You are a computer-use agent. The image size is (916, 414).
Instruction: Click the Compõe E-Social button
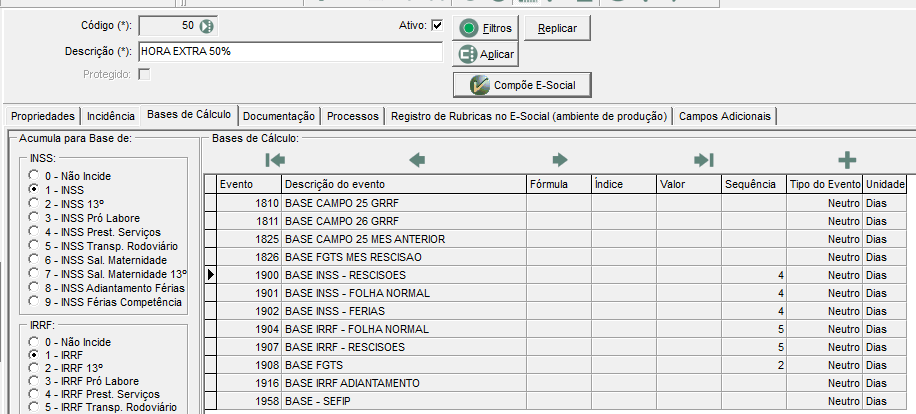click(x=522, y=85)
